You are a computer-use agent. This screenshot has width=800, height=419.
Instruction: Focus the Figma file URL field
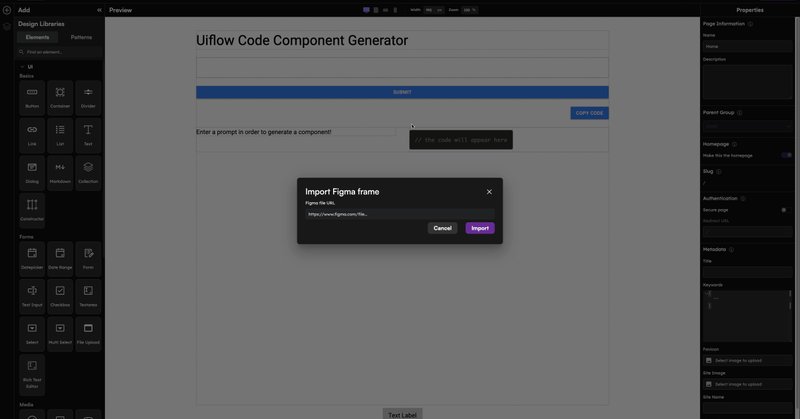click(x=399, y=214)
